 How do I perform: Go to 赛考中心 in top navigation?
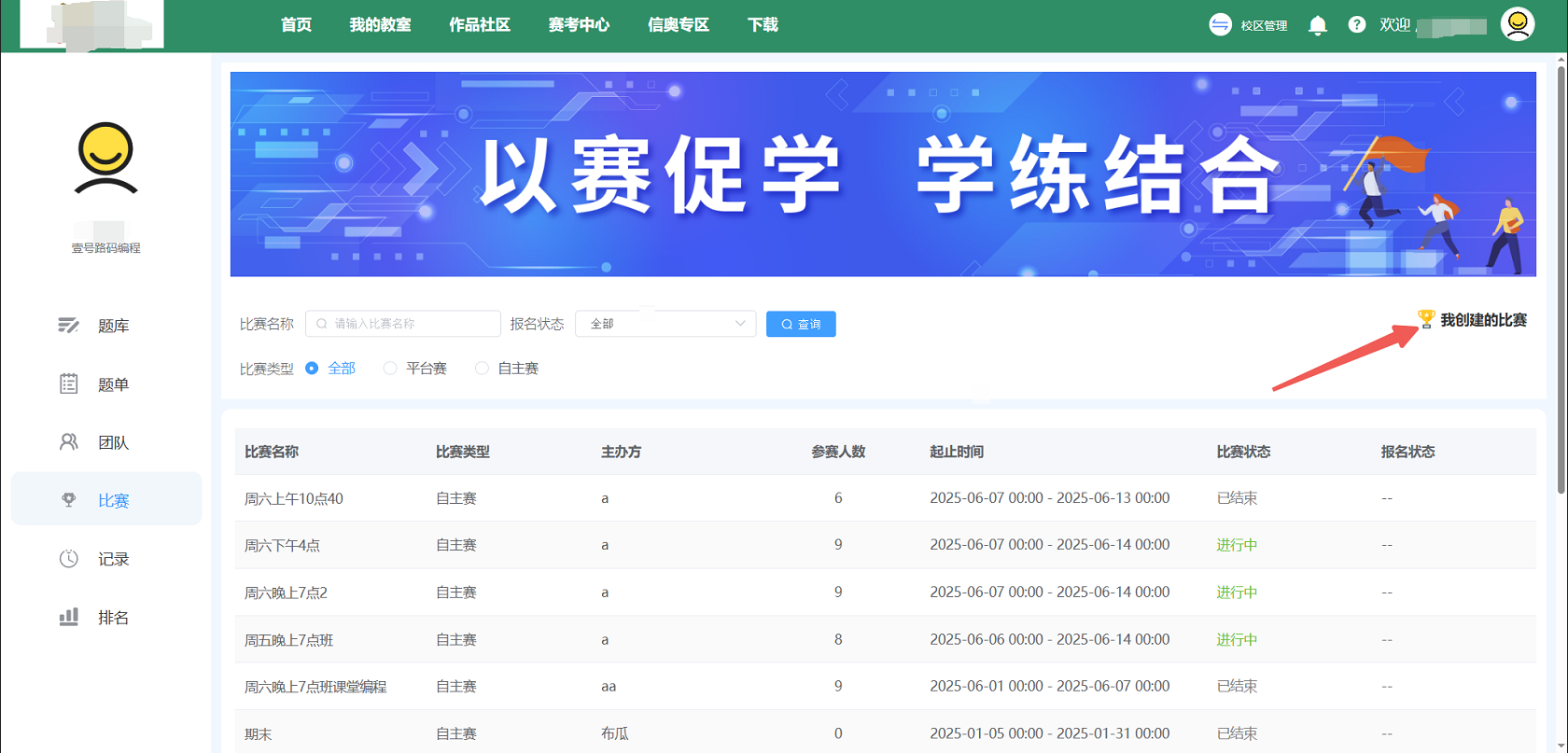579,25
